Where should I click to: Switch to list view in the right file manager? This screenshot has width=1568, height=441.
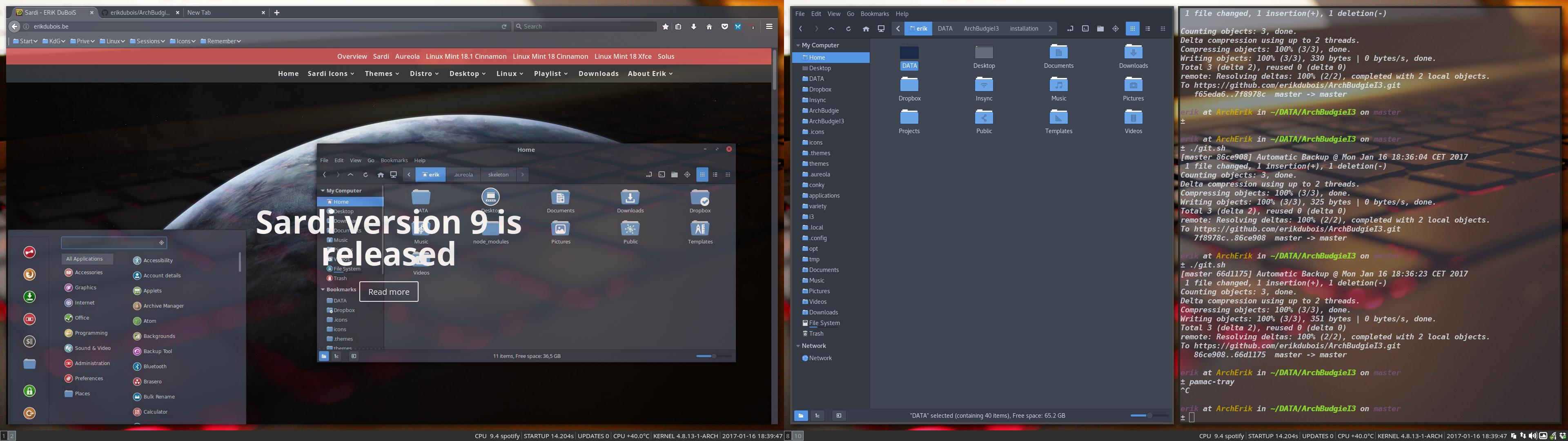1148,29
